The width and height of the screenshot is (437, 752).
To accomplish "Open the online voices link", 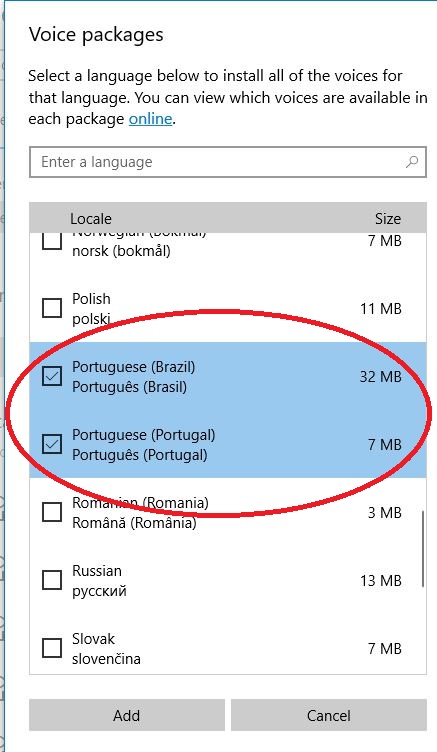I will [x=150, y=118].
